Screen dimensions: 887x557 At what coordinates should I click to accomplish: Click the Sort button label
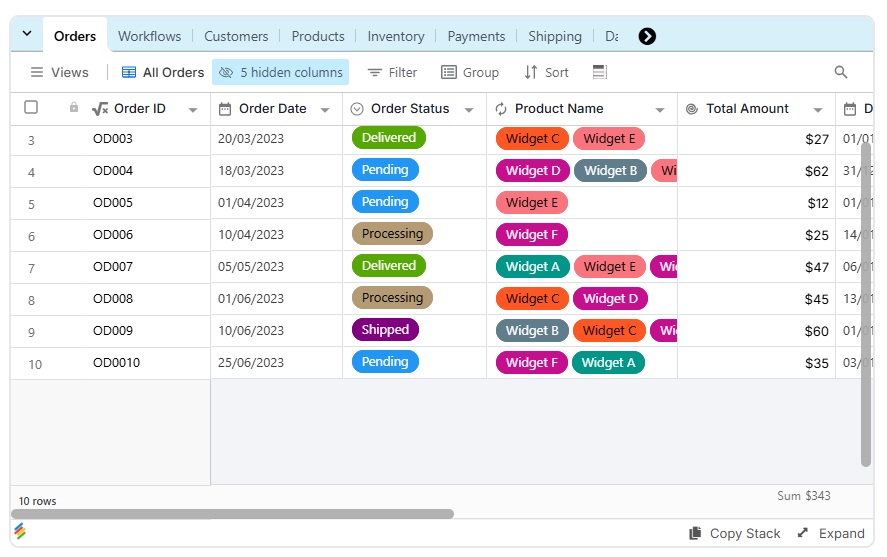coord(557,72)
